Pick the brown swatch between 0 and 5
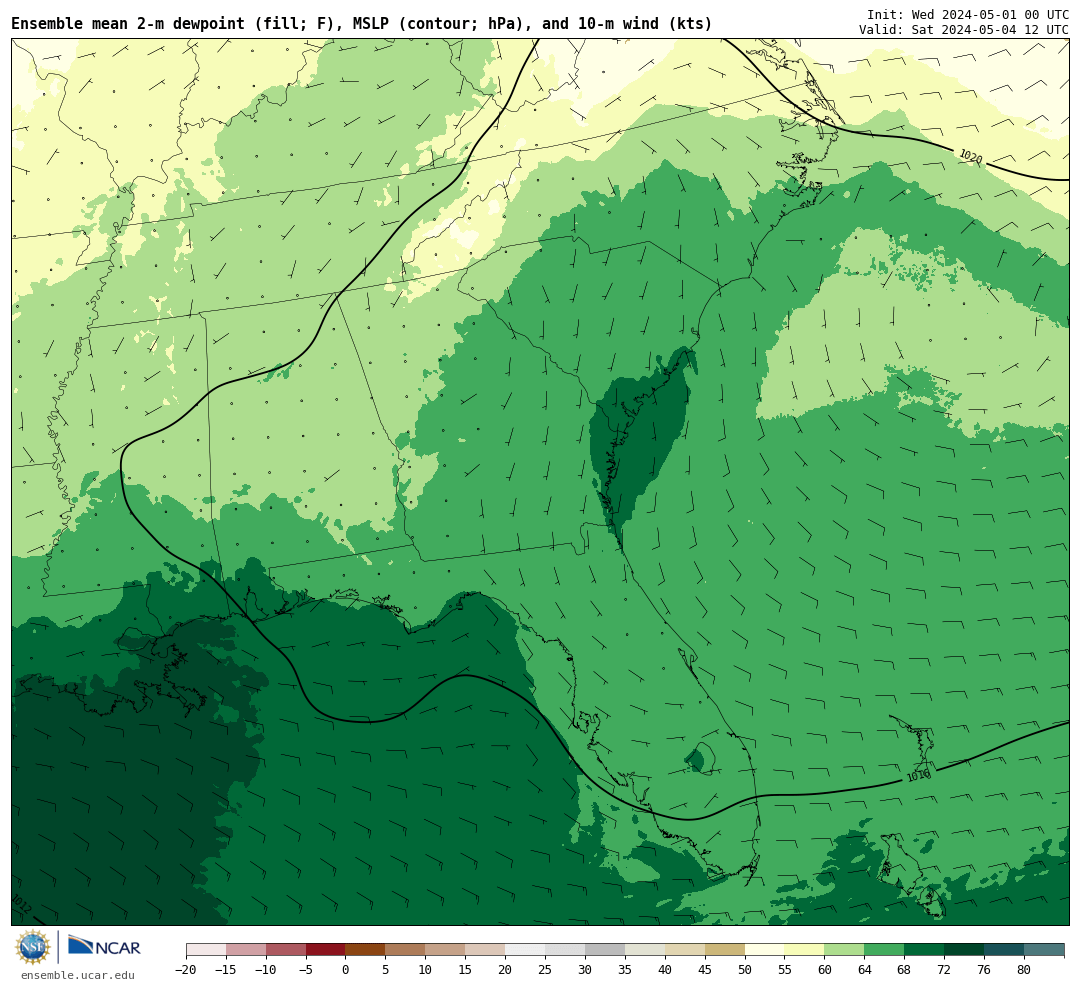This screenshot has height=988, width=1080. click(x=366, y=950)
